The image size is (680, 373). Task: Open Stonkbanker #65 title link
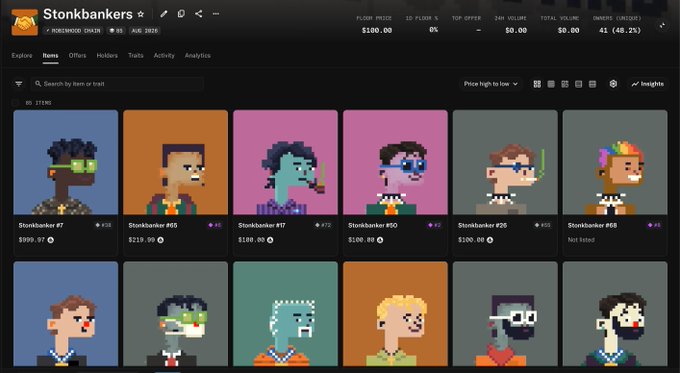(x=153, y=225)
